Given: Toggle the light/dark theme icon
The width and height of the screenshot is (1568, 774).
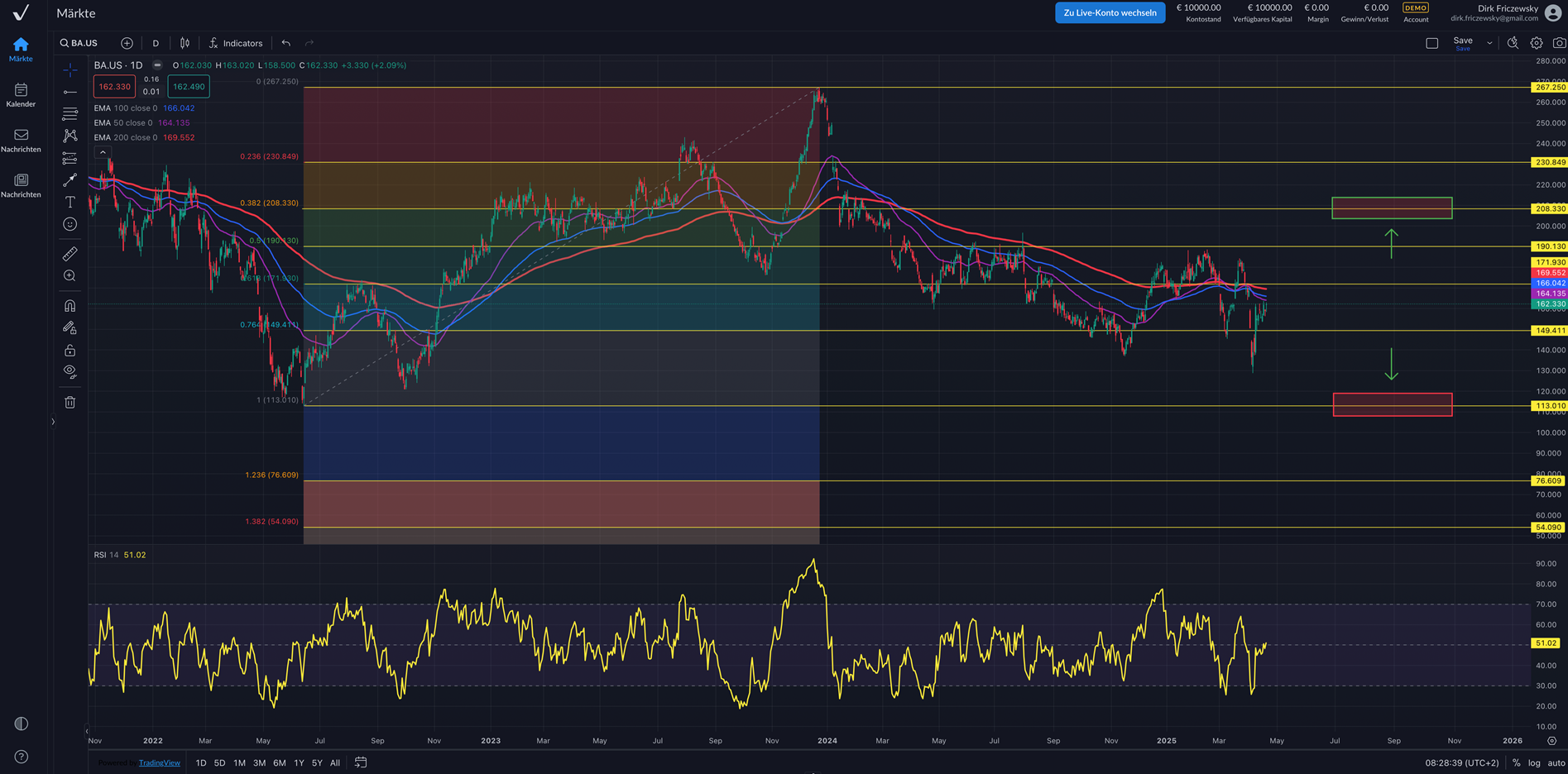Looking at the screenshot, I should point(22,724).
